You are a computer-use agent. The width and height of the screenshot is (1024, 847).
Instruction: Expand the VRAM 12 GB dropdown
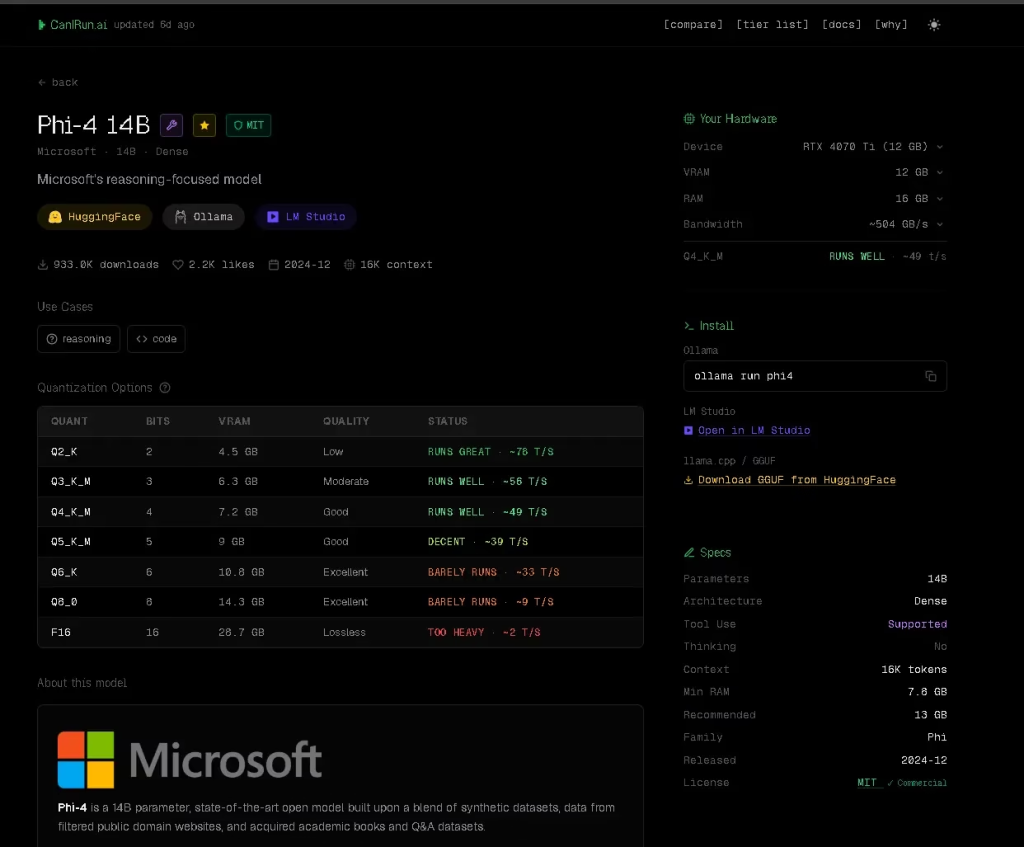coord(918,173)
